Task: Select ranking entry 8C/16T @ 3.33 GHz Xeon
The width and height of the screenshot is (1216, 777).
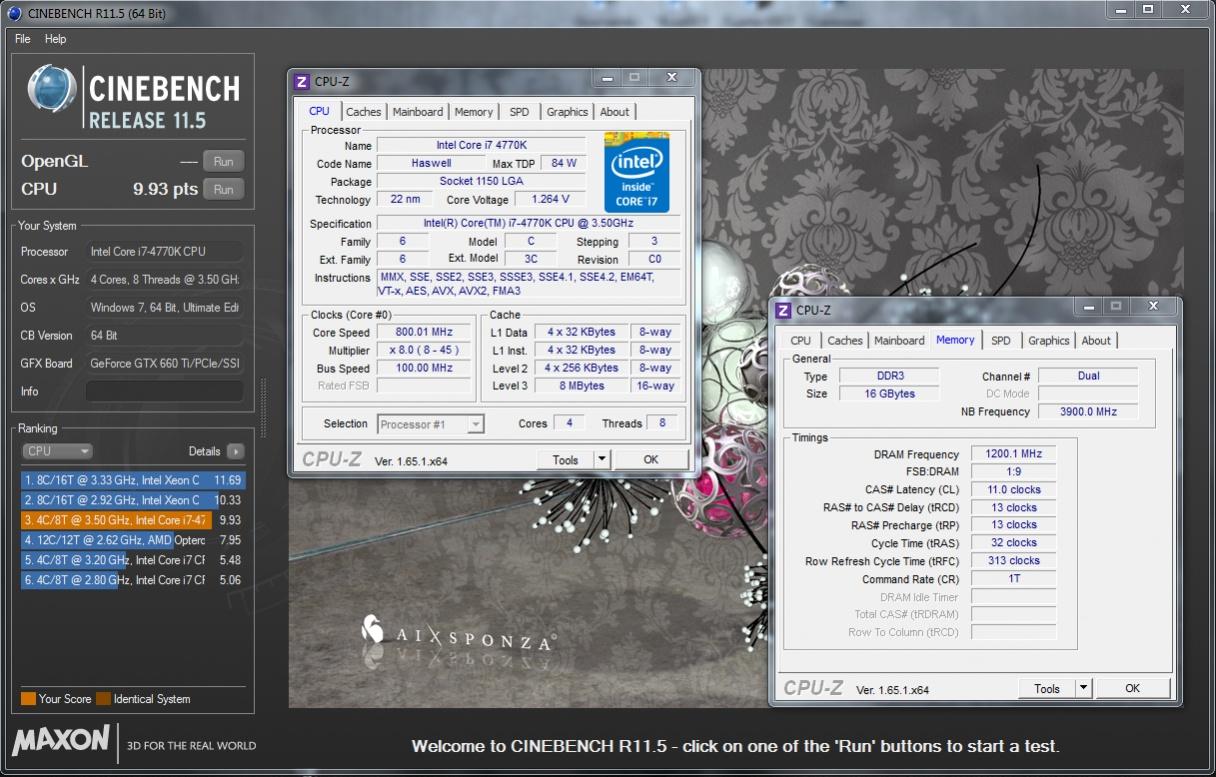Action: coord(132,480)
